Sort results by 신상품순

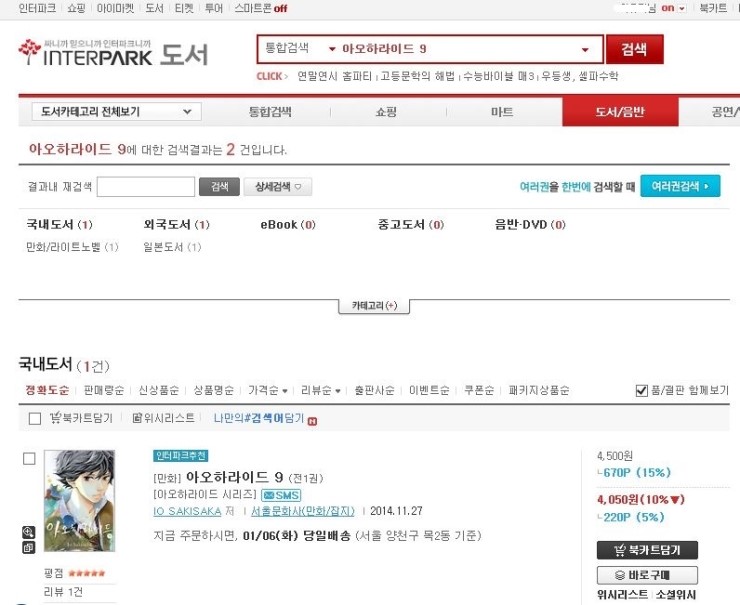point(159,390)
